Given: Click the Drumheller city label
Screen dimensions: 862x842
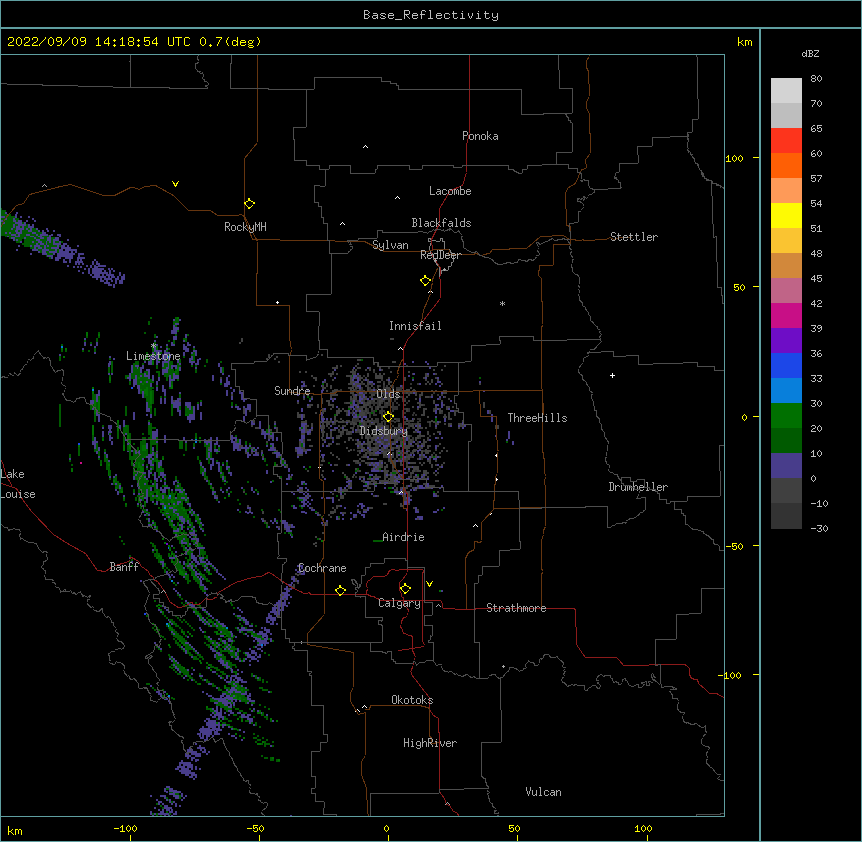Looking at the screenshot, I should (x=638, y=487).
